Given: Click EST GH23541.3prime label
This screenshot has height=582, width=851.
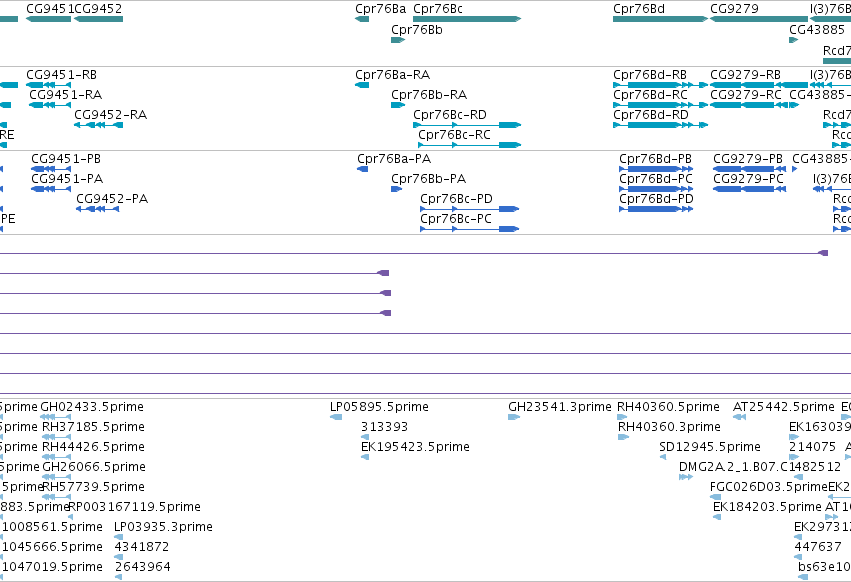Looking at the screenshot, I should [x=560, y=407].
